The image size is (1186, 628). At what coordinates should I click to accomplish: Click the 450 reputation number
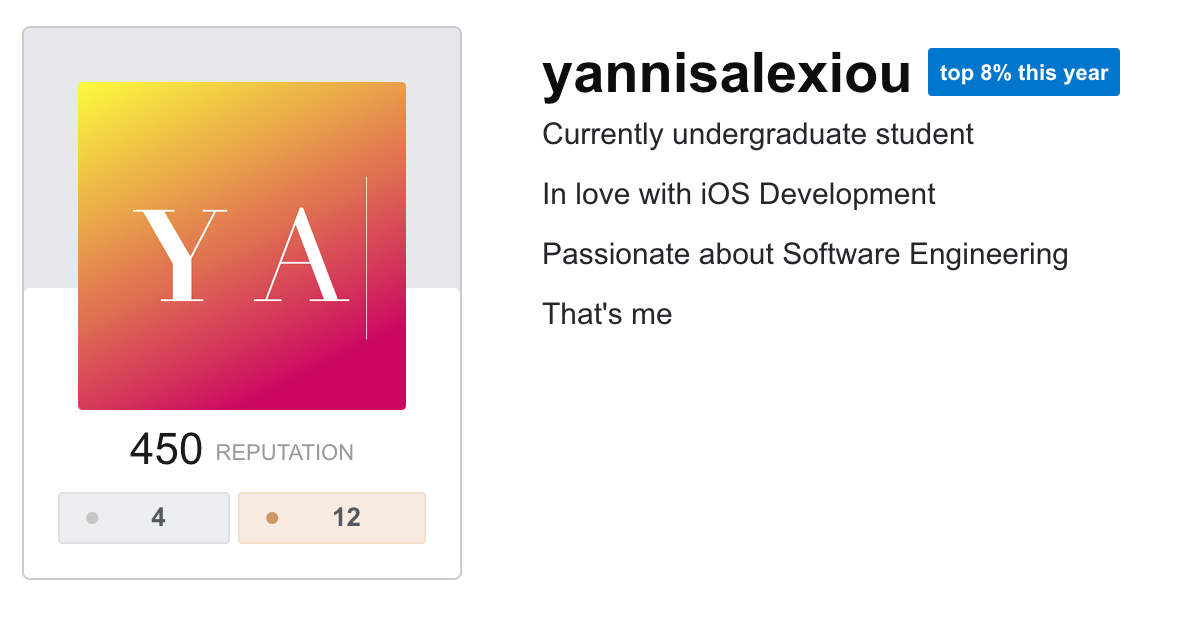click(166, 450)
